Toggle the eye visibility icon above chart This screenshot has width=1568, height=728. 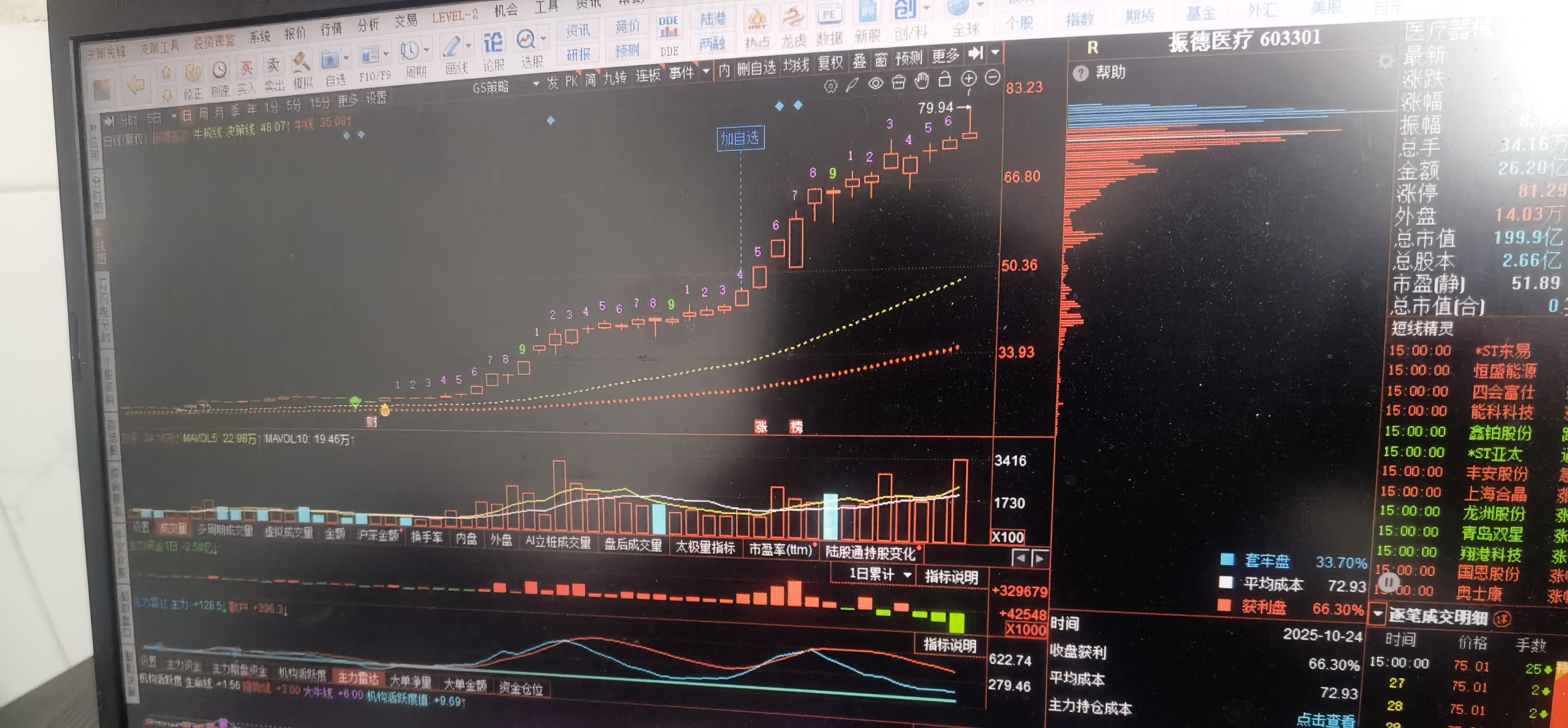coord(875,83)
